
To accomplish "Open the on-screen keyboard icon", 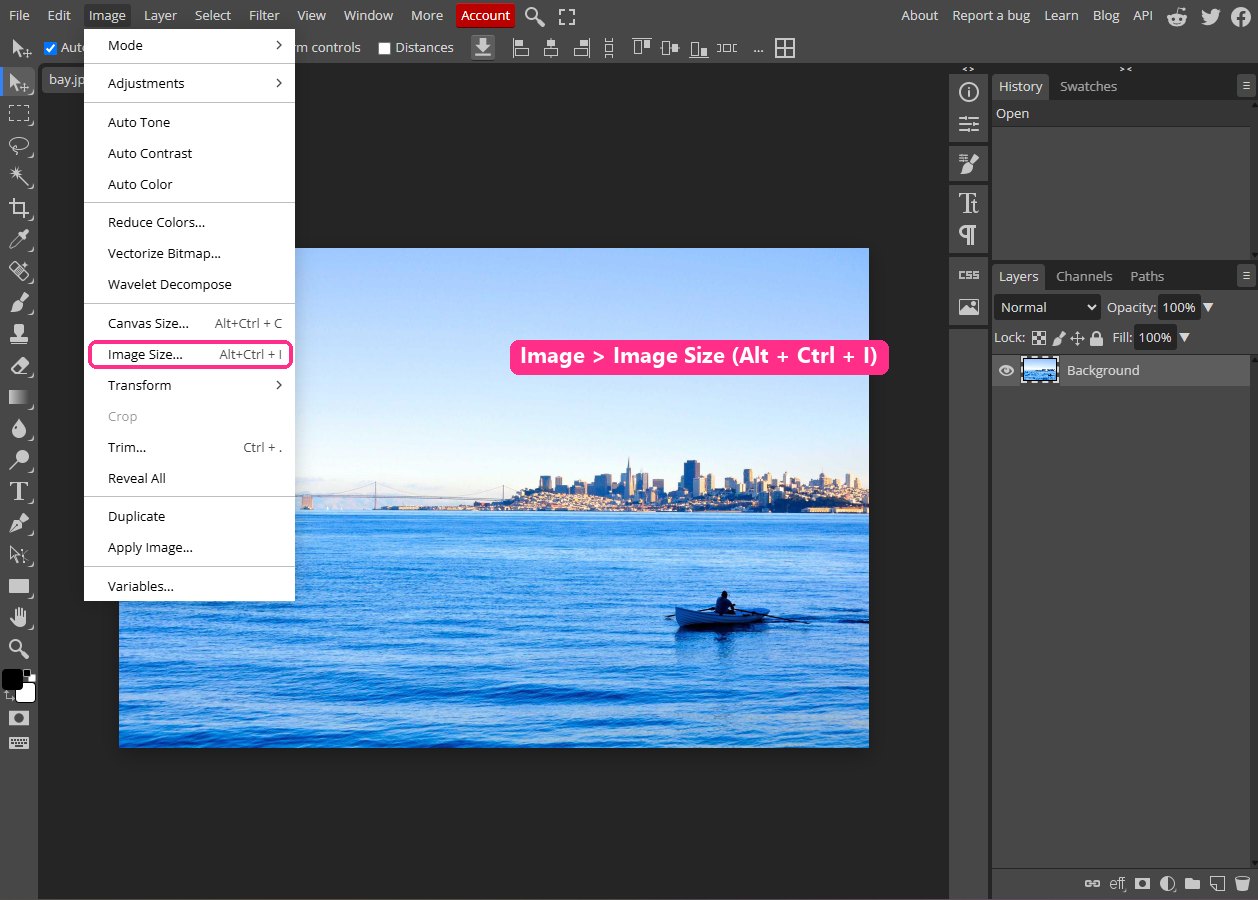I will (x=19, y=743).
